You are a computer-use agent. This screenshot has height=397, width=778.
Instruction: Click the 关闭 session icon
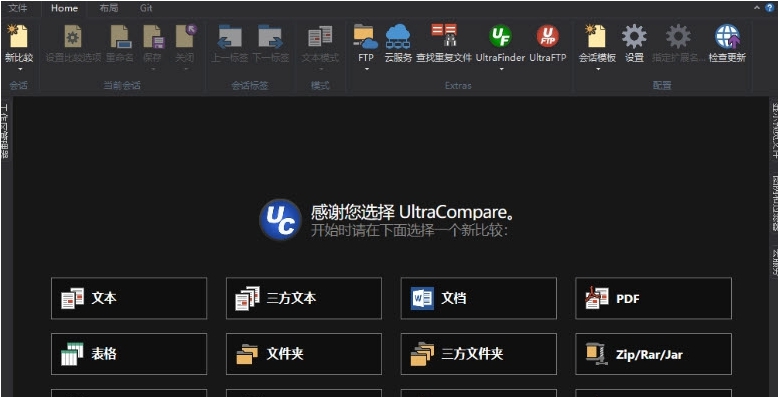[x=186, y=36]
